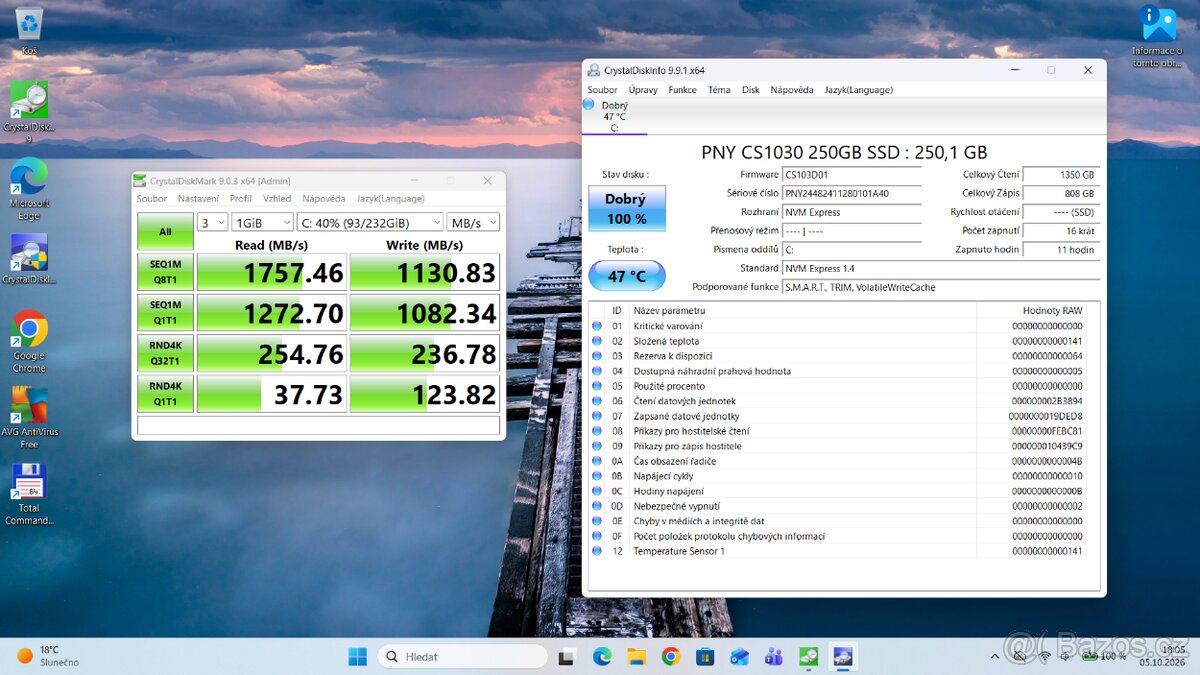Open the Úpravy menu in CrystalDiskInfo
Viewport: 1200px width, 675px height.
tap(643, 90)
